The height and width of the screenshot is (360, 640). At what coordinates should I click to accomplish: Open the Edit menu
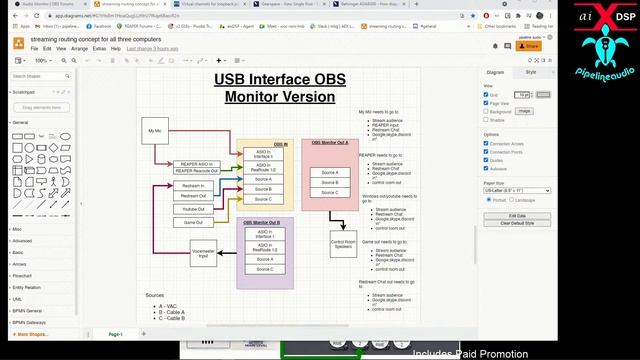47,49
